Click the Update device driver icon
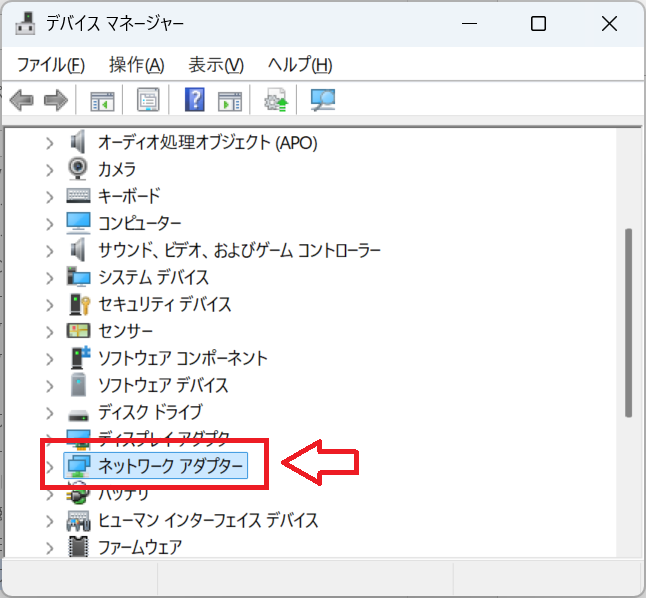This screenshot has width=646, height=598. pos(276,100)
